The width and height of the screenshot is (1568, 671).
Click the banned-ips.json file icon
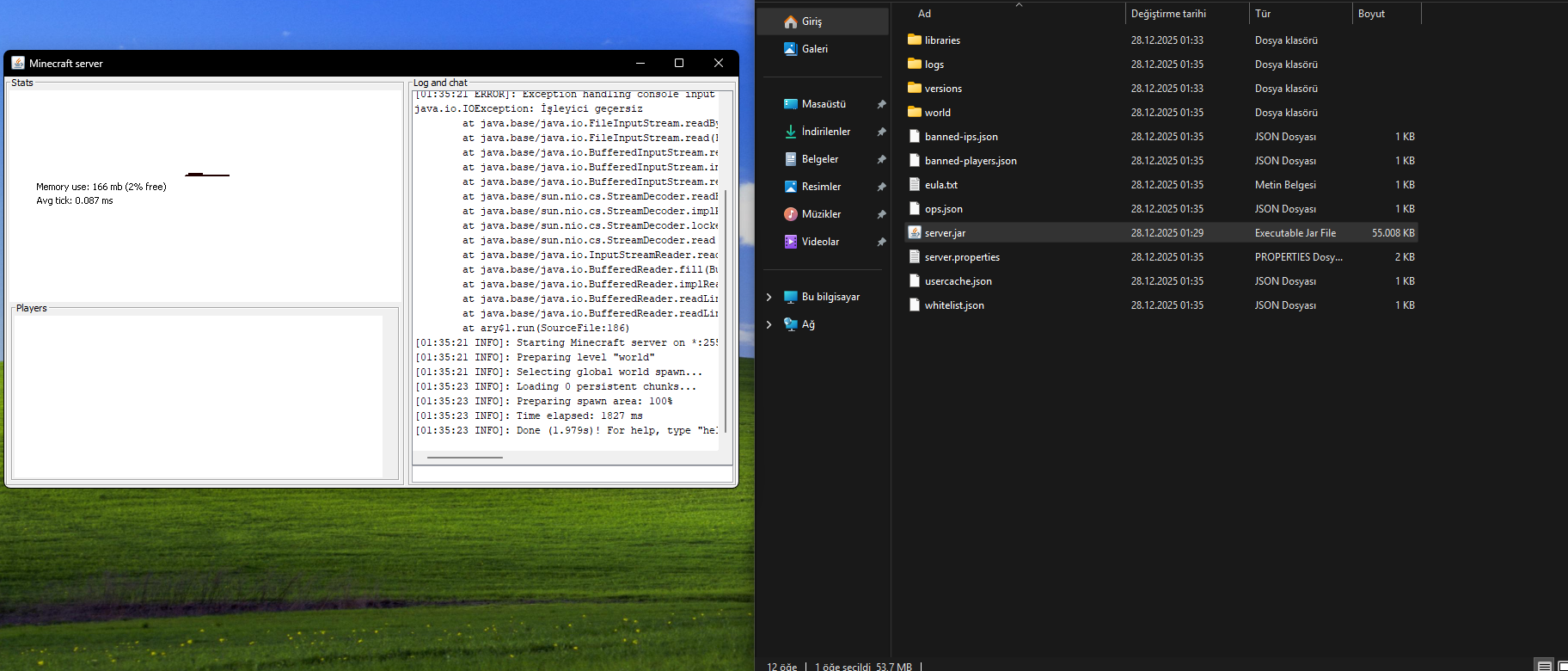coord(915,136)
